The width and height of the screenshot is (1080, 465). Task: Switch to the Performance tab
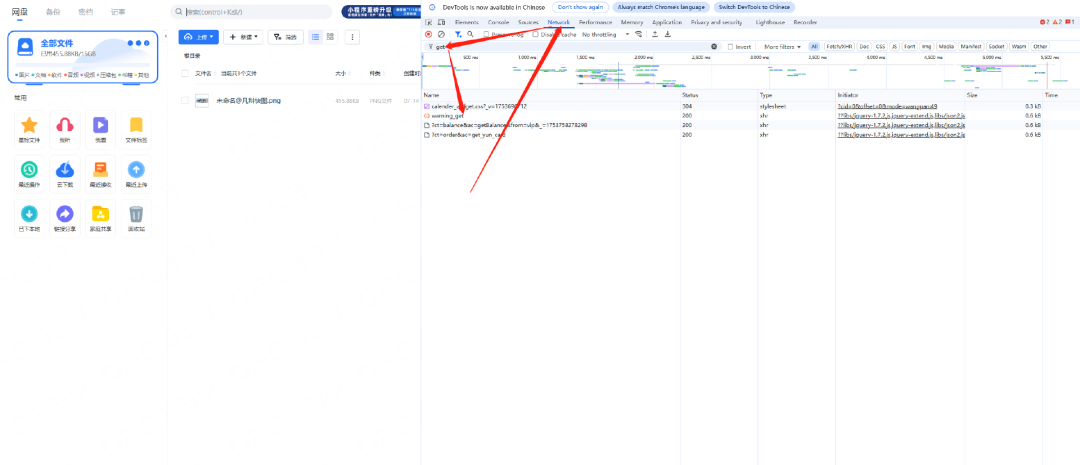coord(595,23)
